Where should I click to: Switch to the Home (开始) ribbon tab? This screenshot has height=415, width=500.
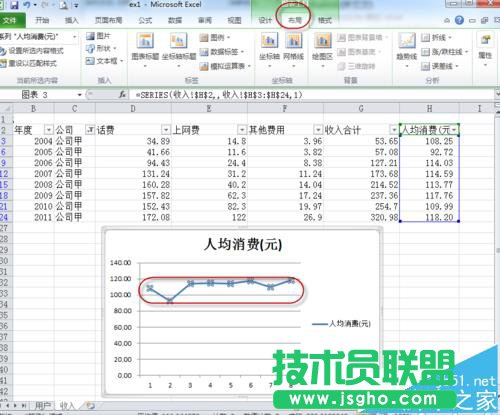tap(42, 20)
